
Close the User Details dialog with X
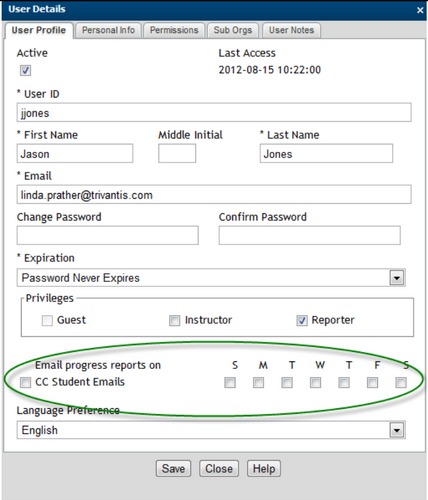pyautogui.click(x=420, y=10)
